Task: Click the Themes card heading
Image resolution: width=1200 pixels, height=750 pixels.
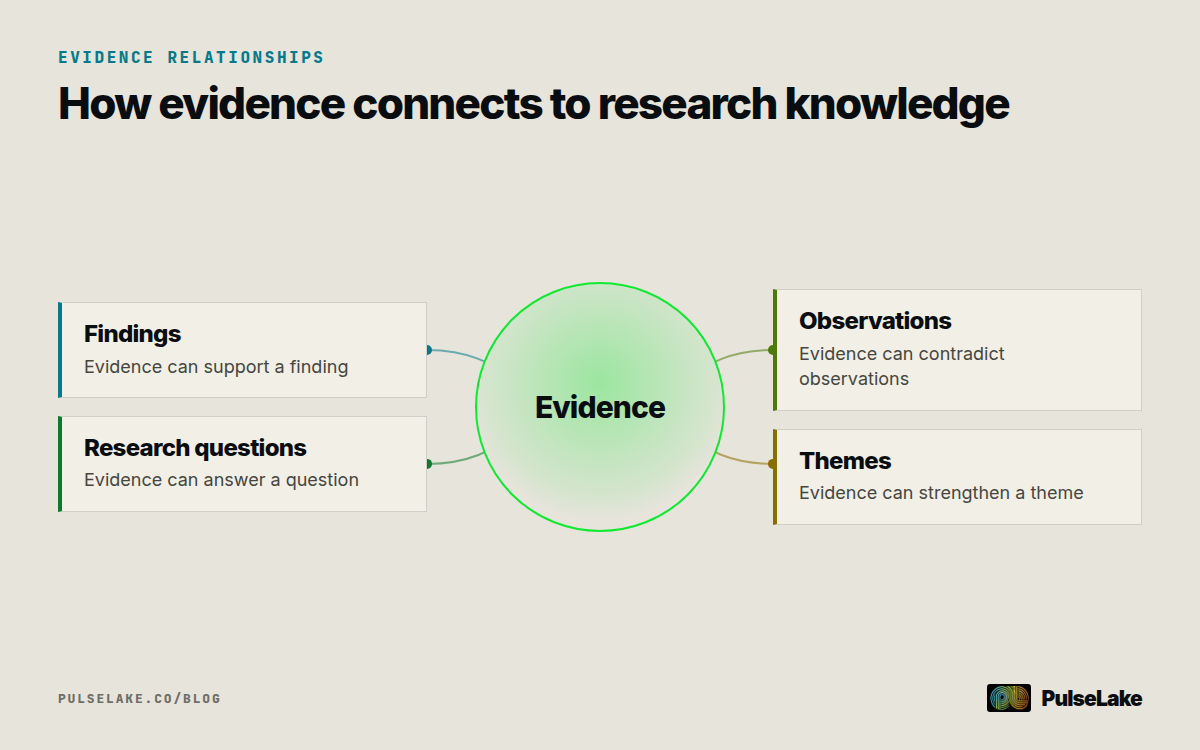Action: [x=845, y=461]
